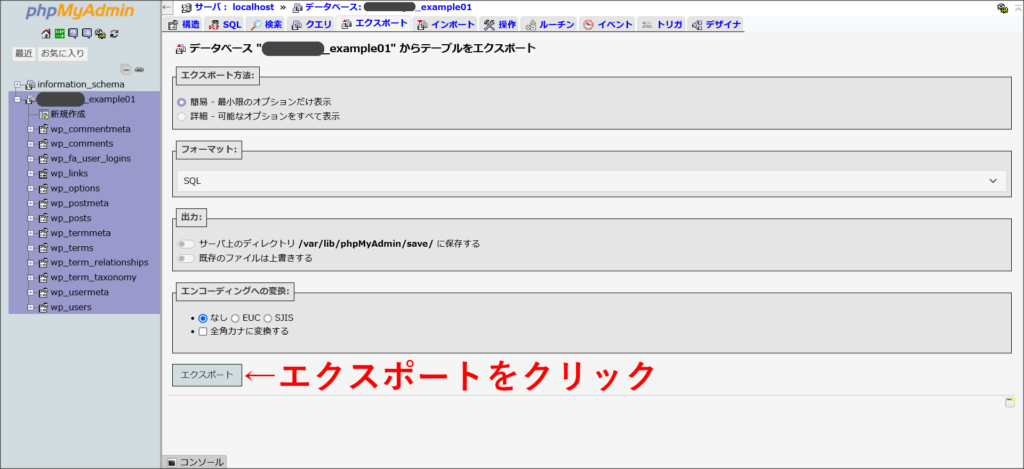The width and height of the screenshot is (1024, 469).
Task: Open the SQL format dropdown
Action: [592, 181]
